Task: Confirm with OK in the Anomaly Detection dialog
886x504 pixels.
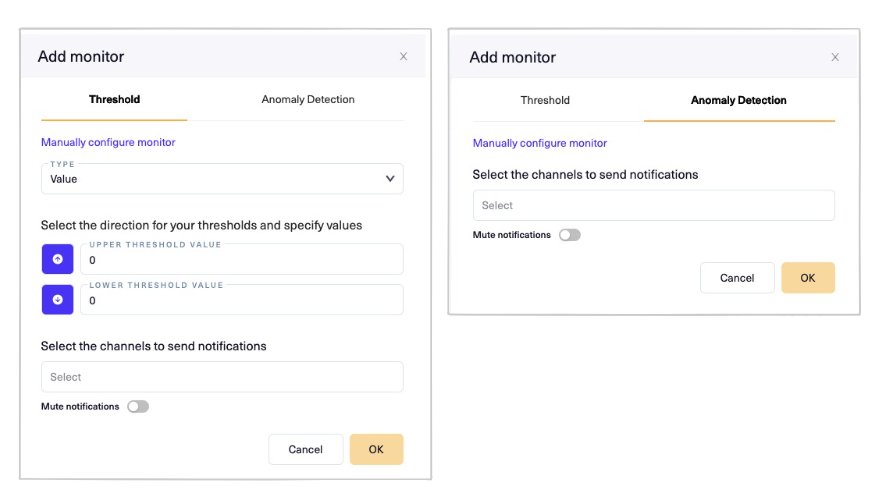Action: click(x=808, y=278)
